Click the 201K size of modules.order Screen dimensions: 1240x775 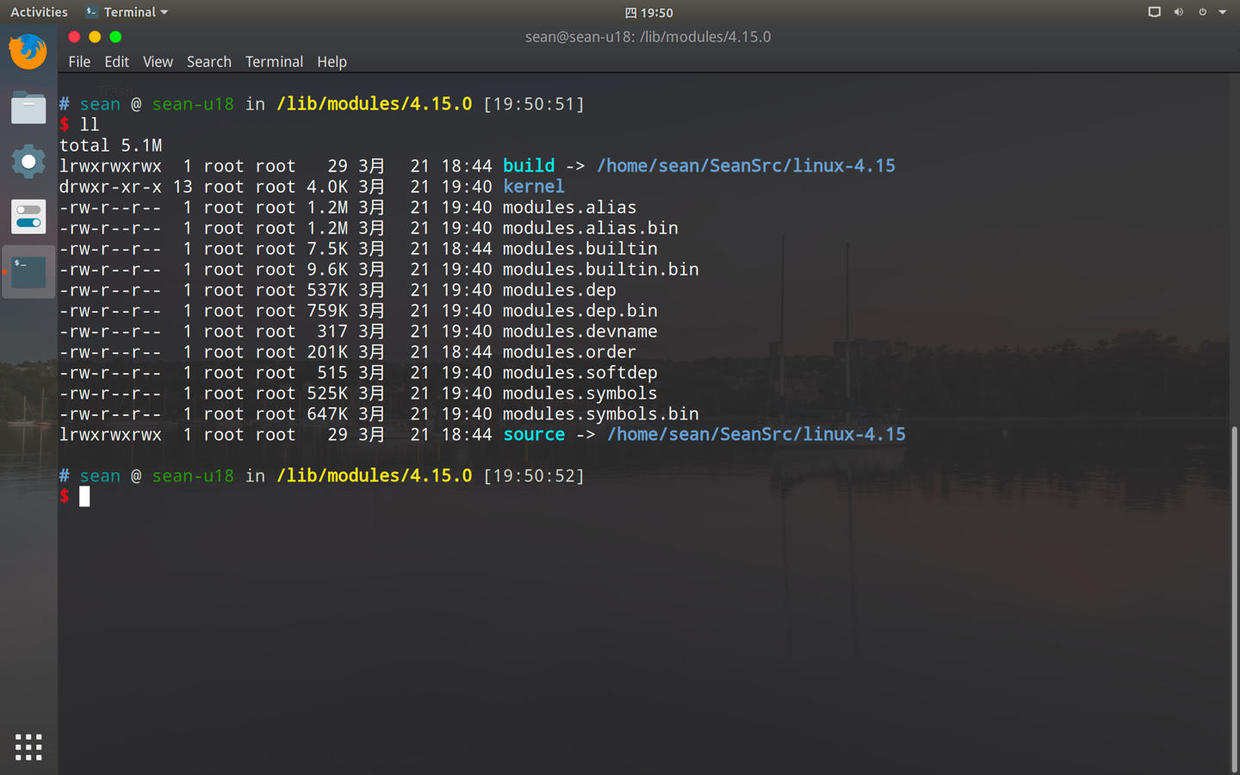327,352
